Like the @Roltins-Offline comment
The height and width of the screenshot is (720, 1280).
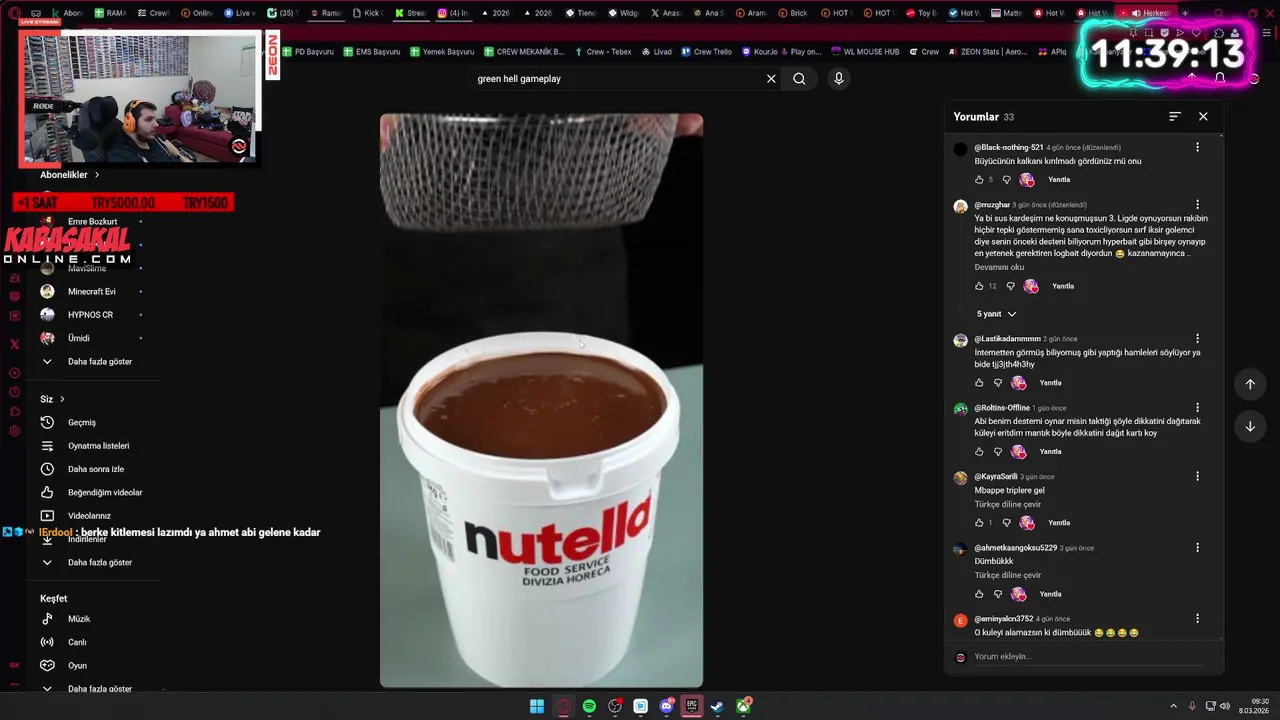pos(979,452)
